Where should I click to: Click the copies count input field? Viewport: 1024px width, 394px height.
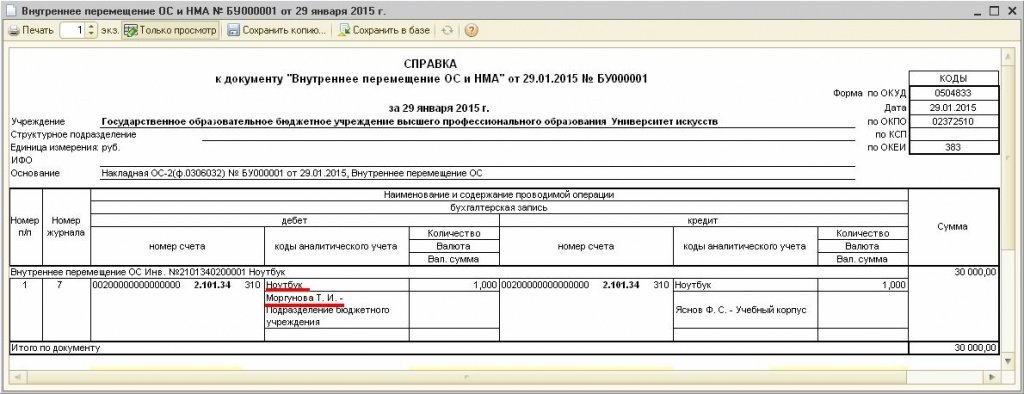pos(72,30)
